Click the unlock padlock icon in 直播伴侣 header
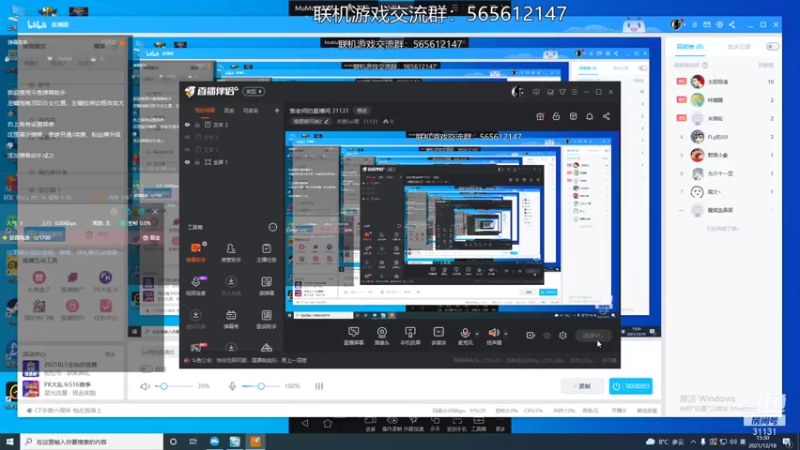This screenshot has height=450, width=800. 556,116
